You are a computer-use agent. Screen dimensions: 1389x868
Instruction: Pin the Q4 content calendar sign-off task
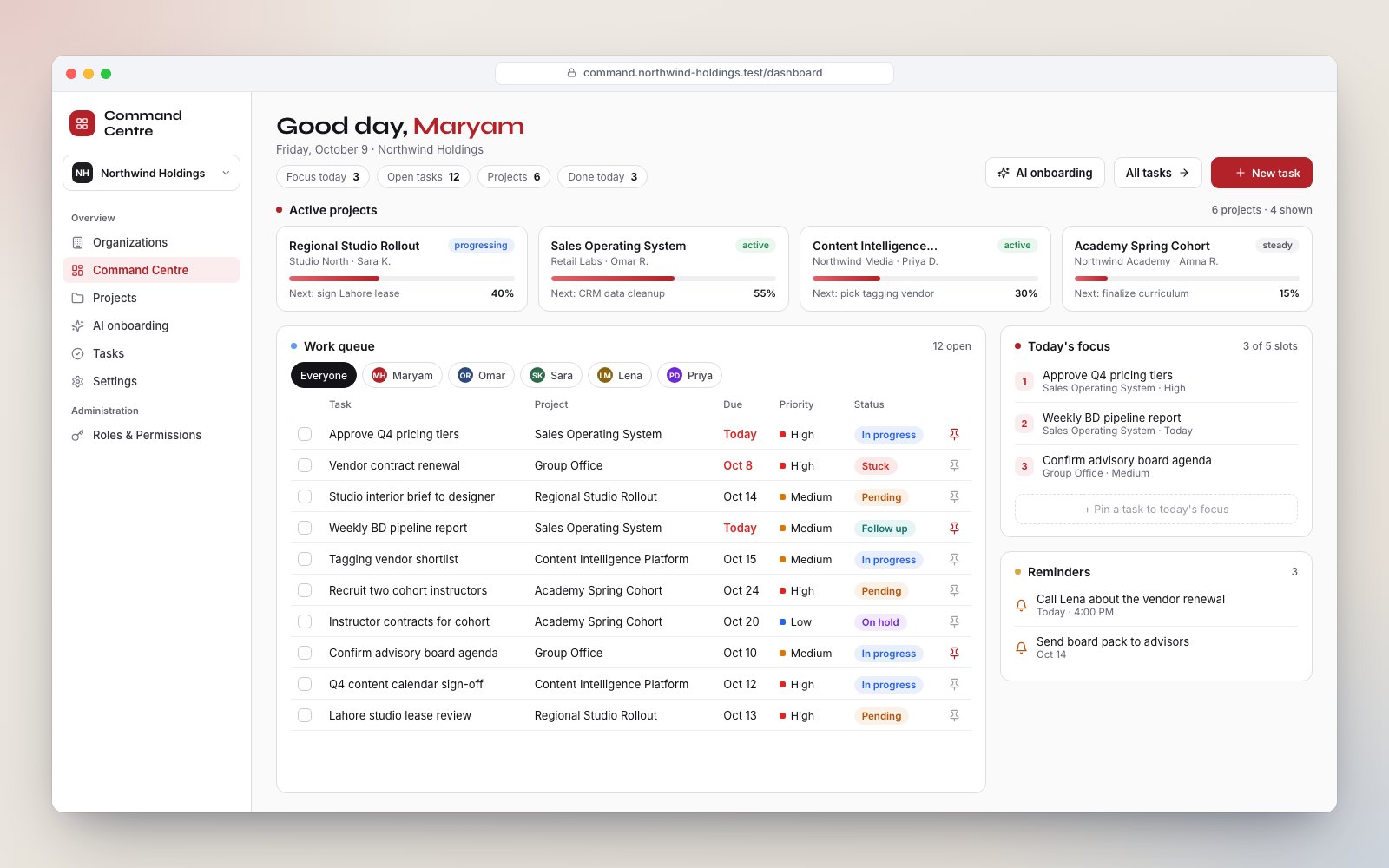point(954,684)
